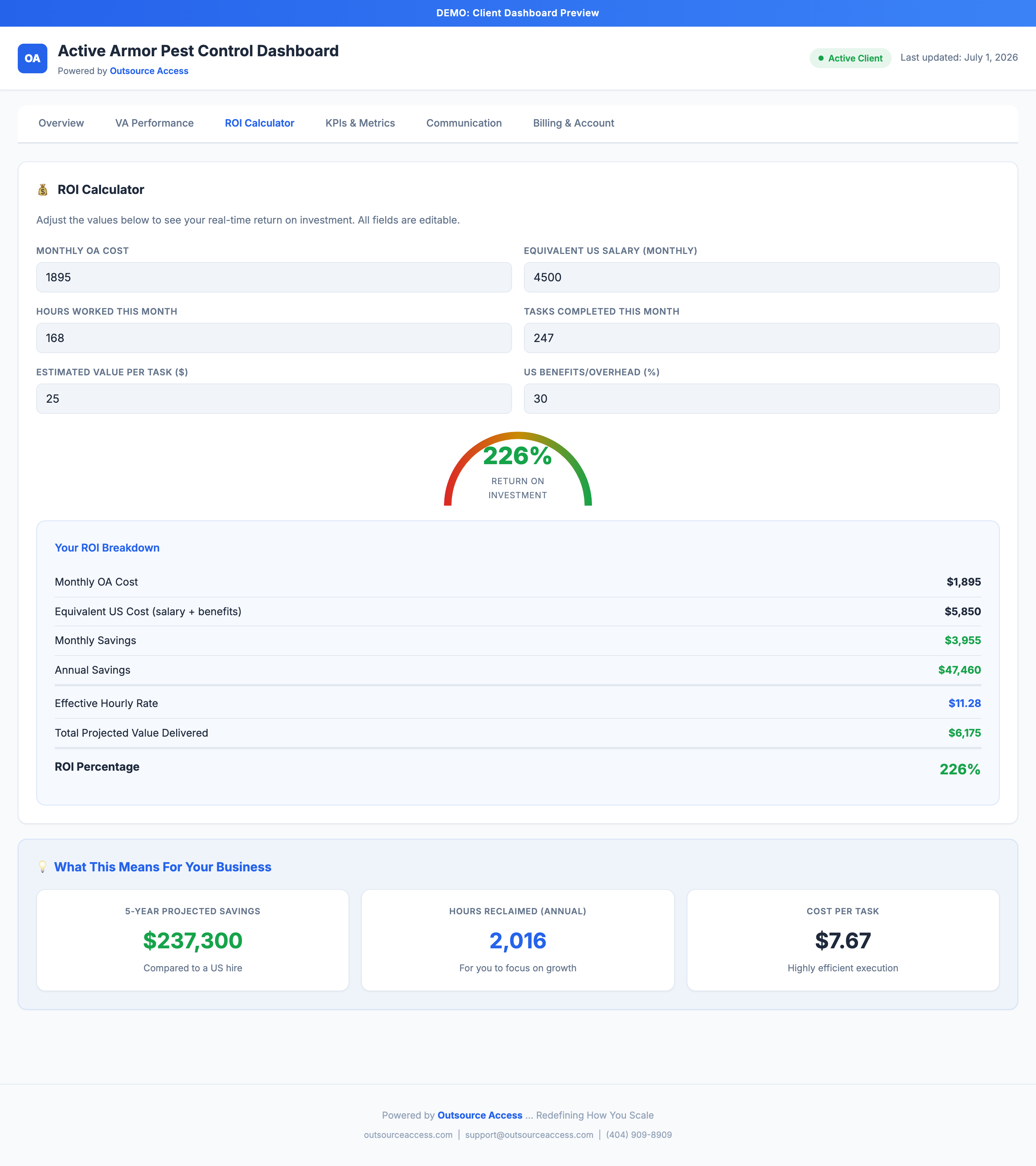The height and width of the screenshot is (1166, 1036).
Task: Select the $3,955 Monthly Savings value
Action: tap(962, 641)
